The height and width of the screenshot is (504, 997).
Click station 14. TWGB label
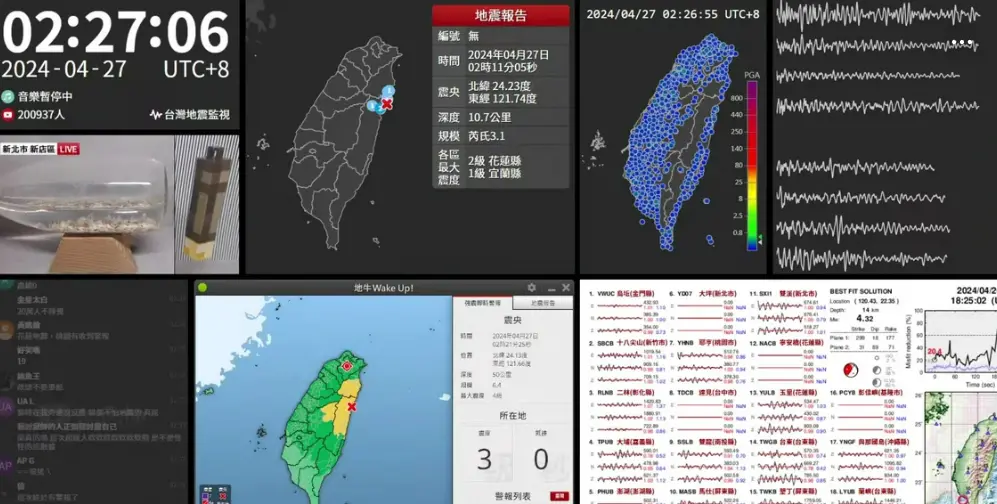click(784, 442)
